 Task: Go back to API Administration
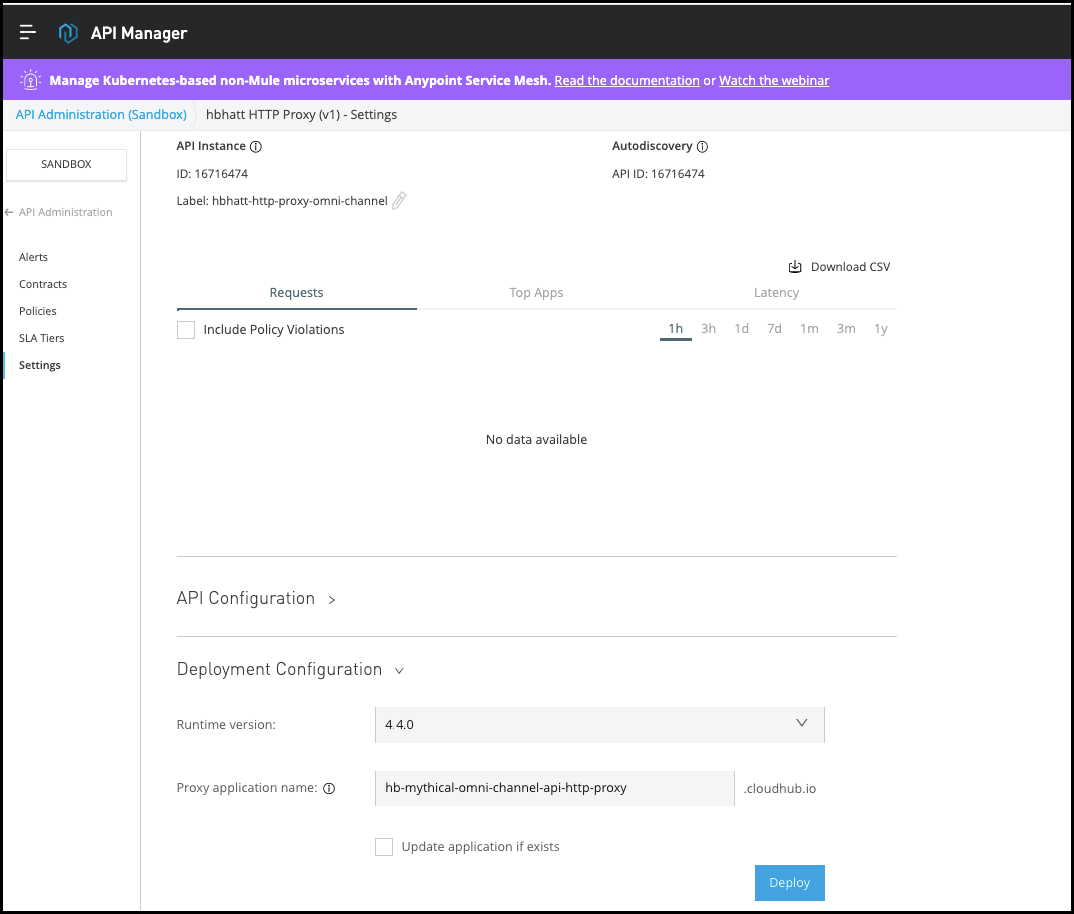[65, 212]
